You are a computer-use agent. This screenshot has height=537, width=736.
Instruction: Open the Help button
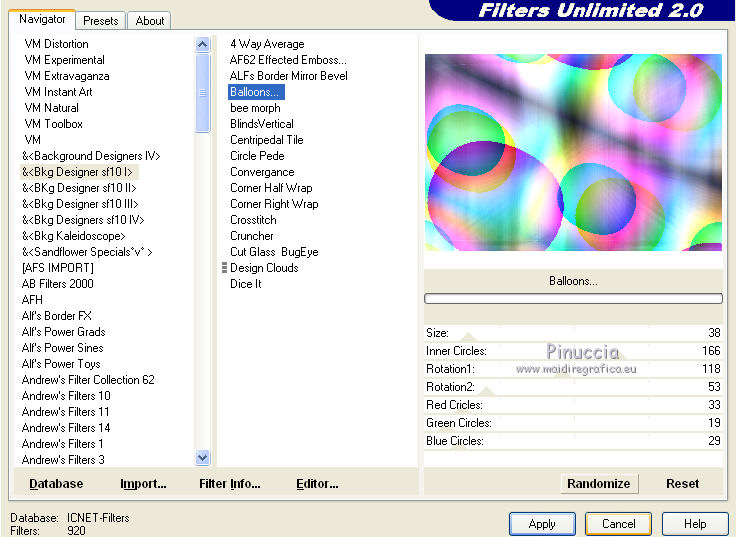[695, 524]
